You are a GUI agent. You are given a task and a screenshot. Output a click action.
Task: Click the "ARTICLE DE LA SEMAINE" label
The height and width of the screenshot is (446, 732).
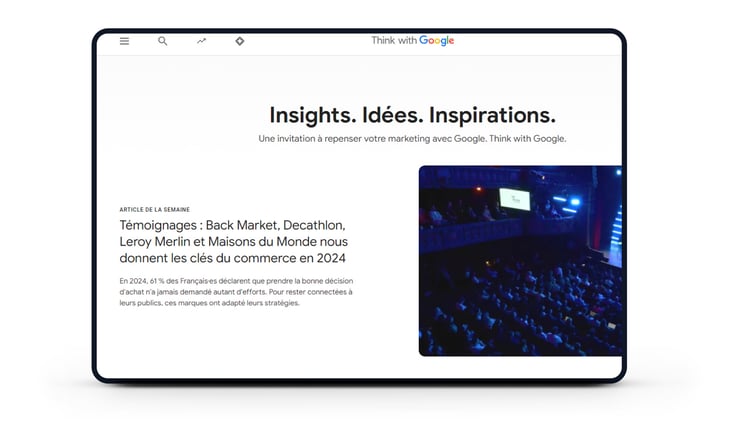click(x=155, y=210)
